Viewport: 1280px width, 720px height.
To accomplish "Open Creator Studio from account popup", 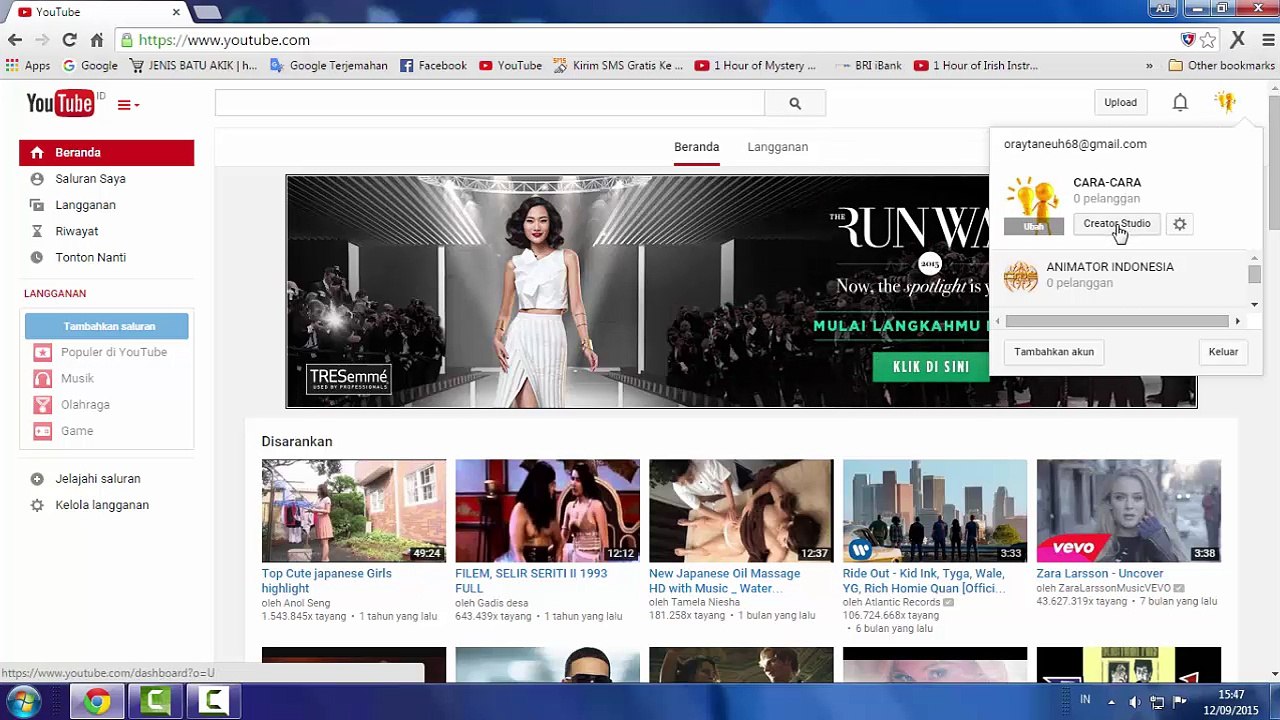I will (x=1117, y=224).
